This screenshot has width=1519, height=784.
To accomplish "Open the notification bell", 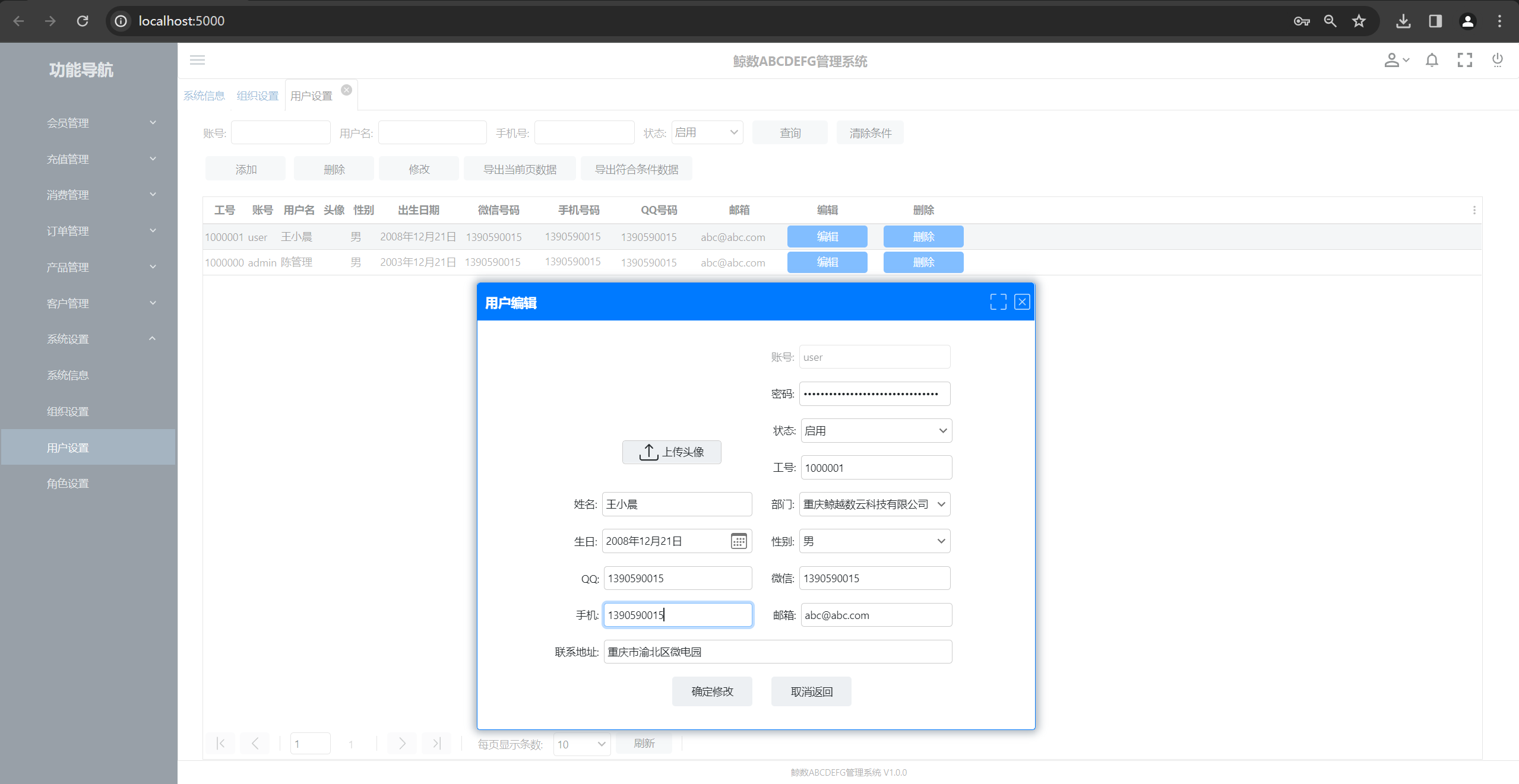I will [1432, 60].
